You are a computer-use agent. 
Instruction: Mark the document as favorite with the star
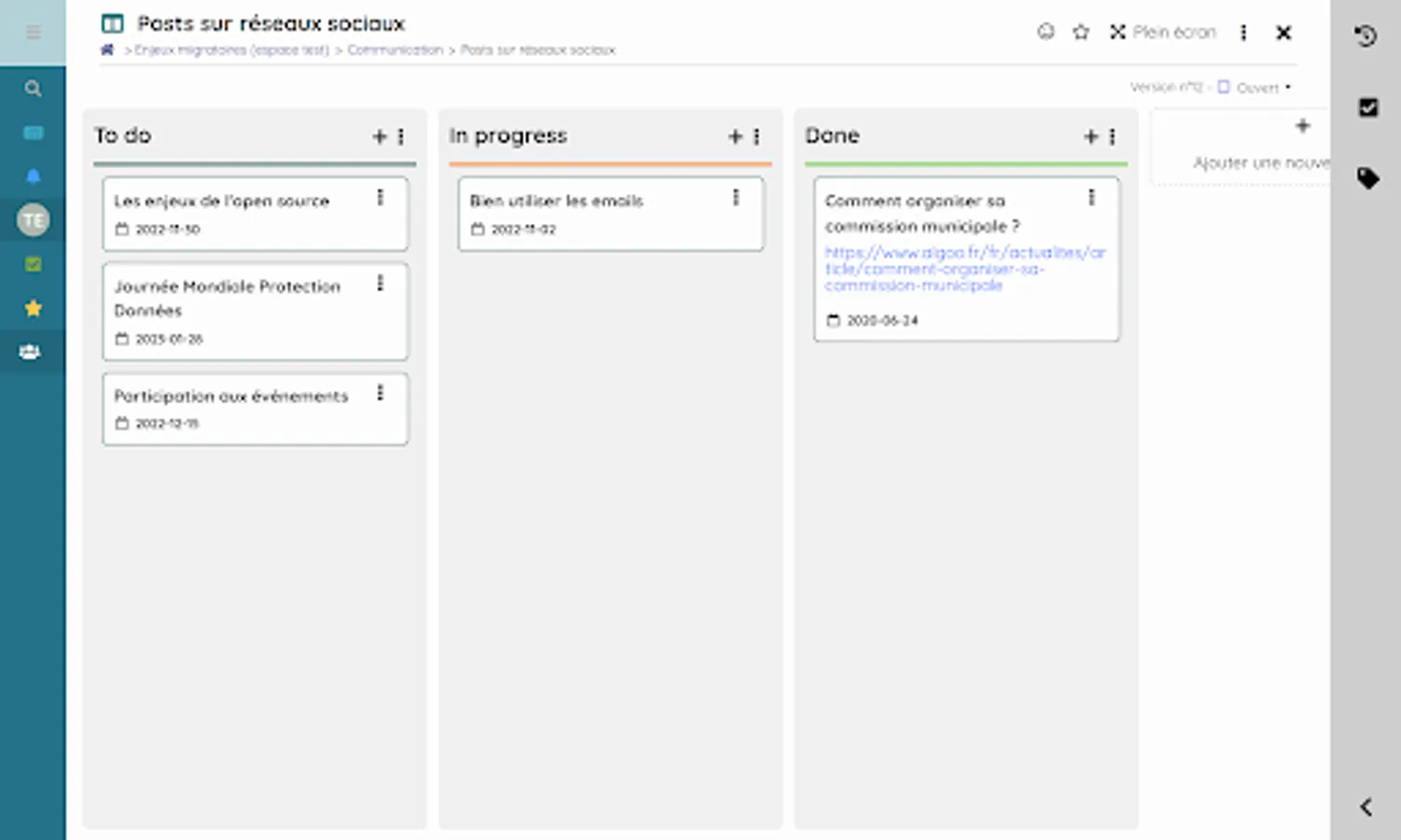(x=1081, y=32)
